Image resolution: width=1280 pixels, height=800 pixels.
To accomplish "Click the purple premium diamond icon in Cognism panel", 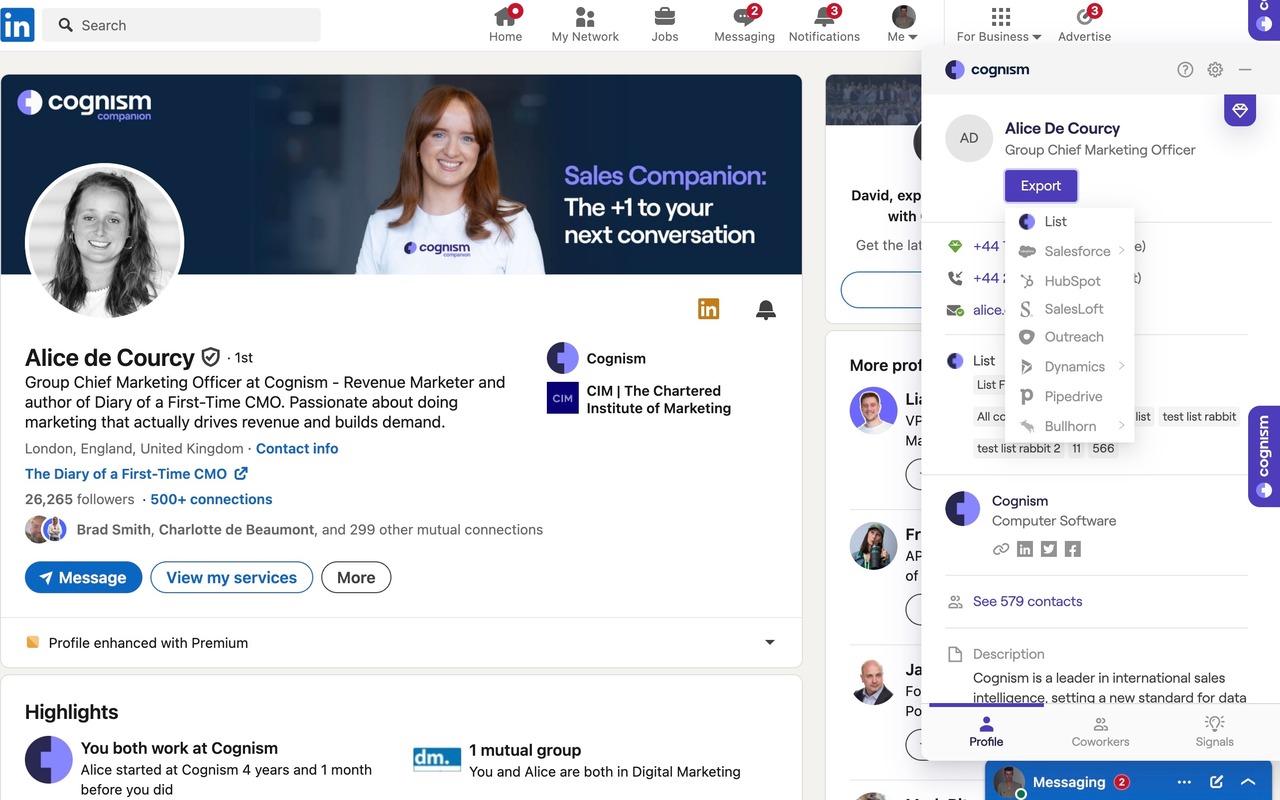I will (x=1239, y=110).
